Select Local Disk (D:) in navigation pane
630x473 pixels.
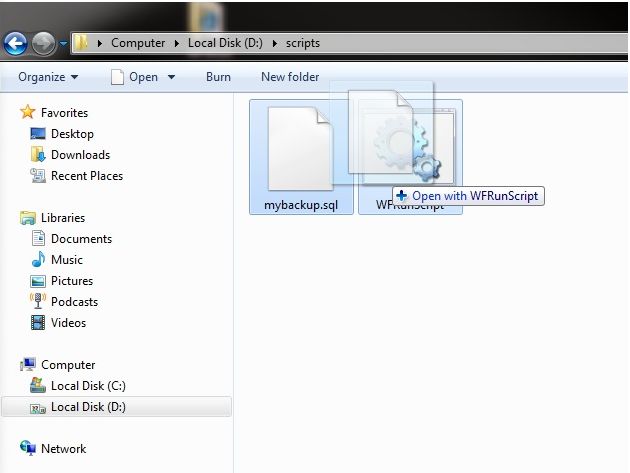tap(88, 407)
